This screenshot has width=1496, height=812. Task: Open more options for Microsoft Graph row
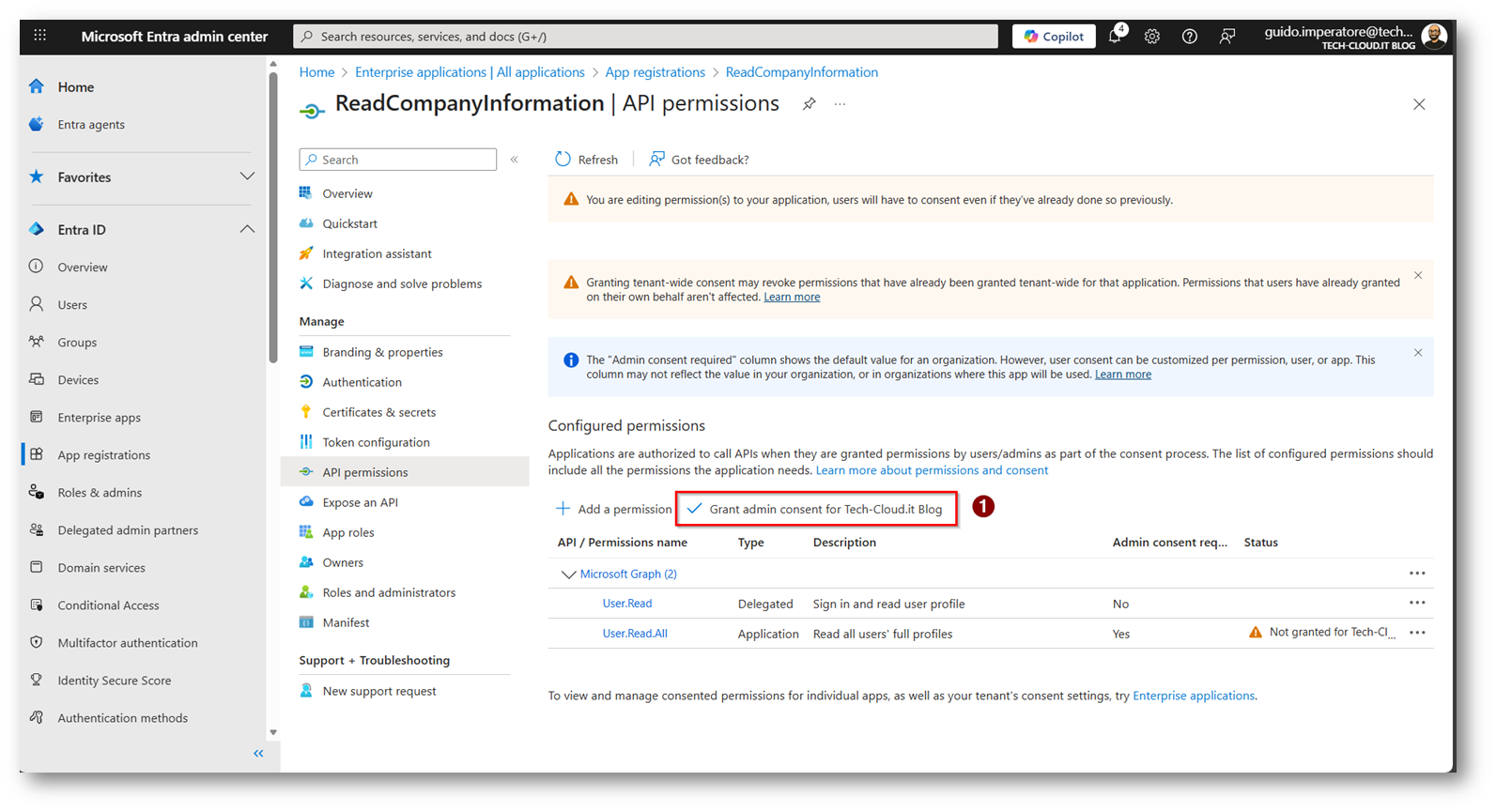[1417, 574]
